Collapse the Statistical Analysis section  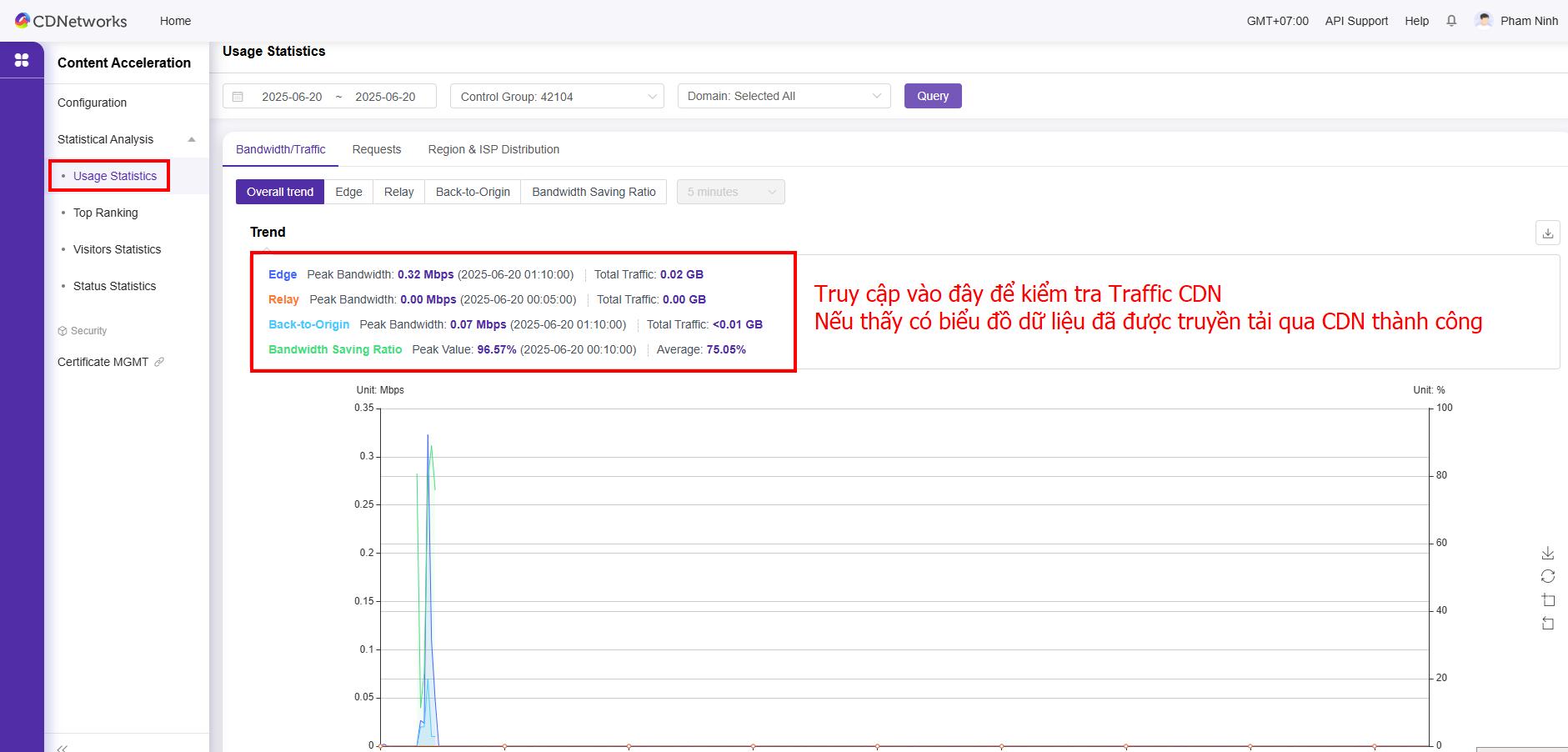[191, 139]
